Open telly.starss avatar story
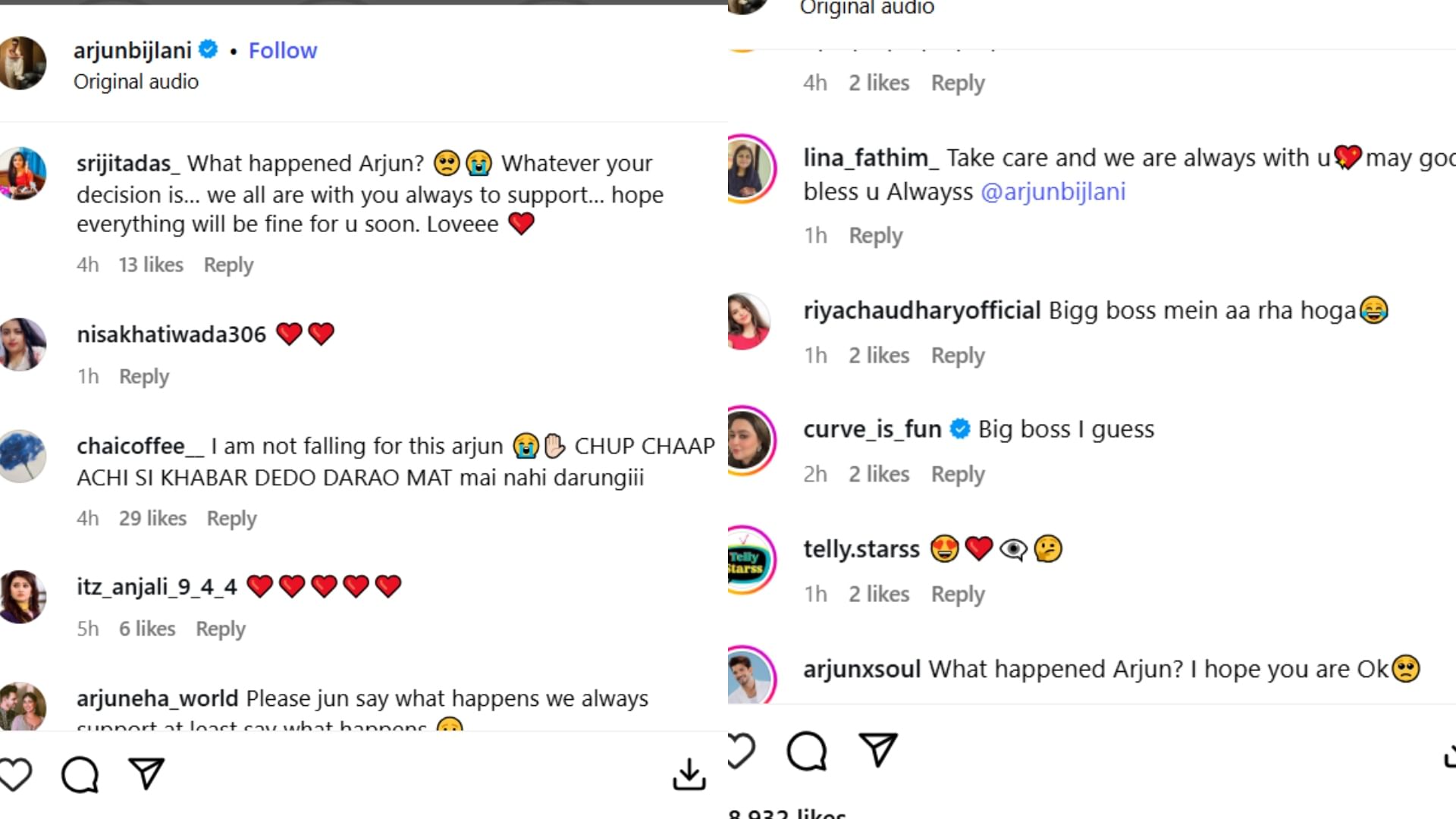The height and width of the screenshot is (819, 1456). click(748, 561)
